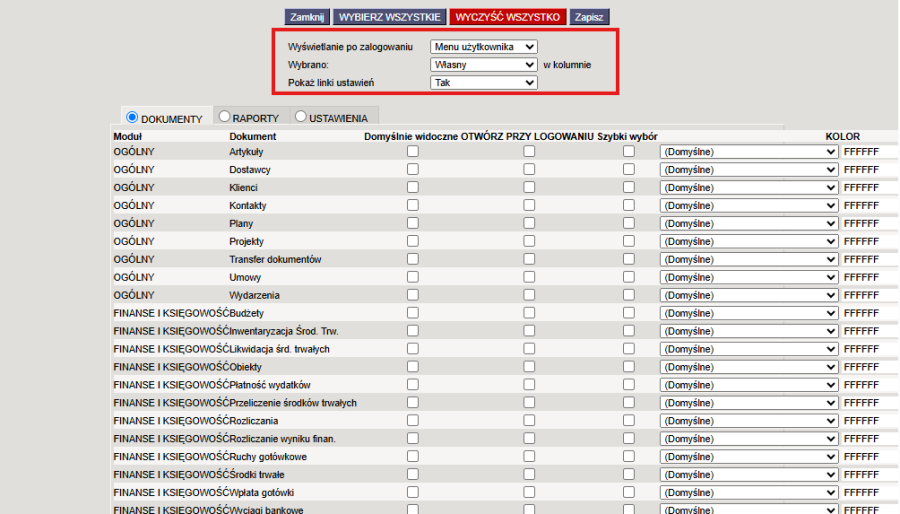Click the Zamknij button
The height and width of the screenshot is (514, 900).
pos(307,17)
